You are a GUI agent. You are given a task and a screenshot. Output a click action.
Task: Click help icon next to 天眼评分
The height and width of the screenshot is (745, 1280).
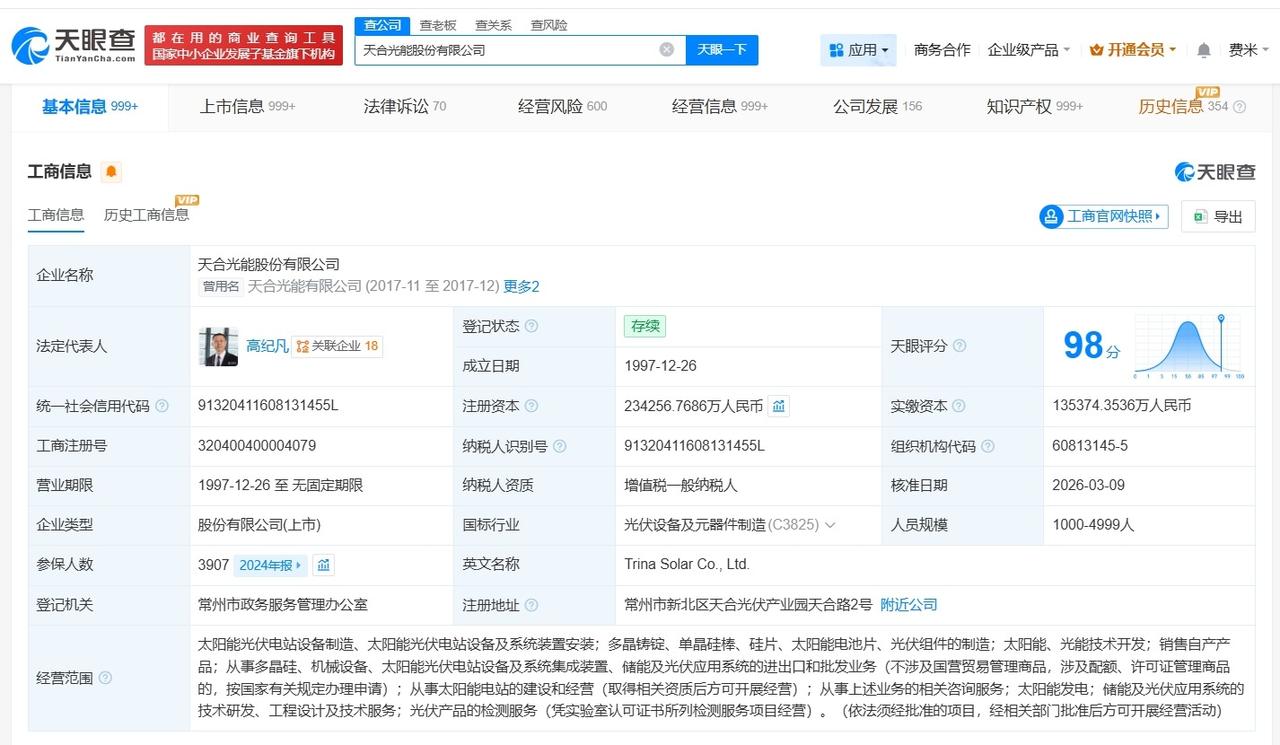pyautogui.click(x=959, y=346)
